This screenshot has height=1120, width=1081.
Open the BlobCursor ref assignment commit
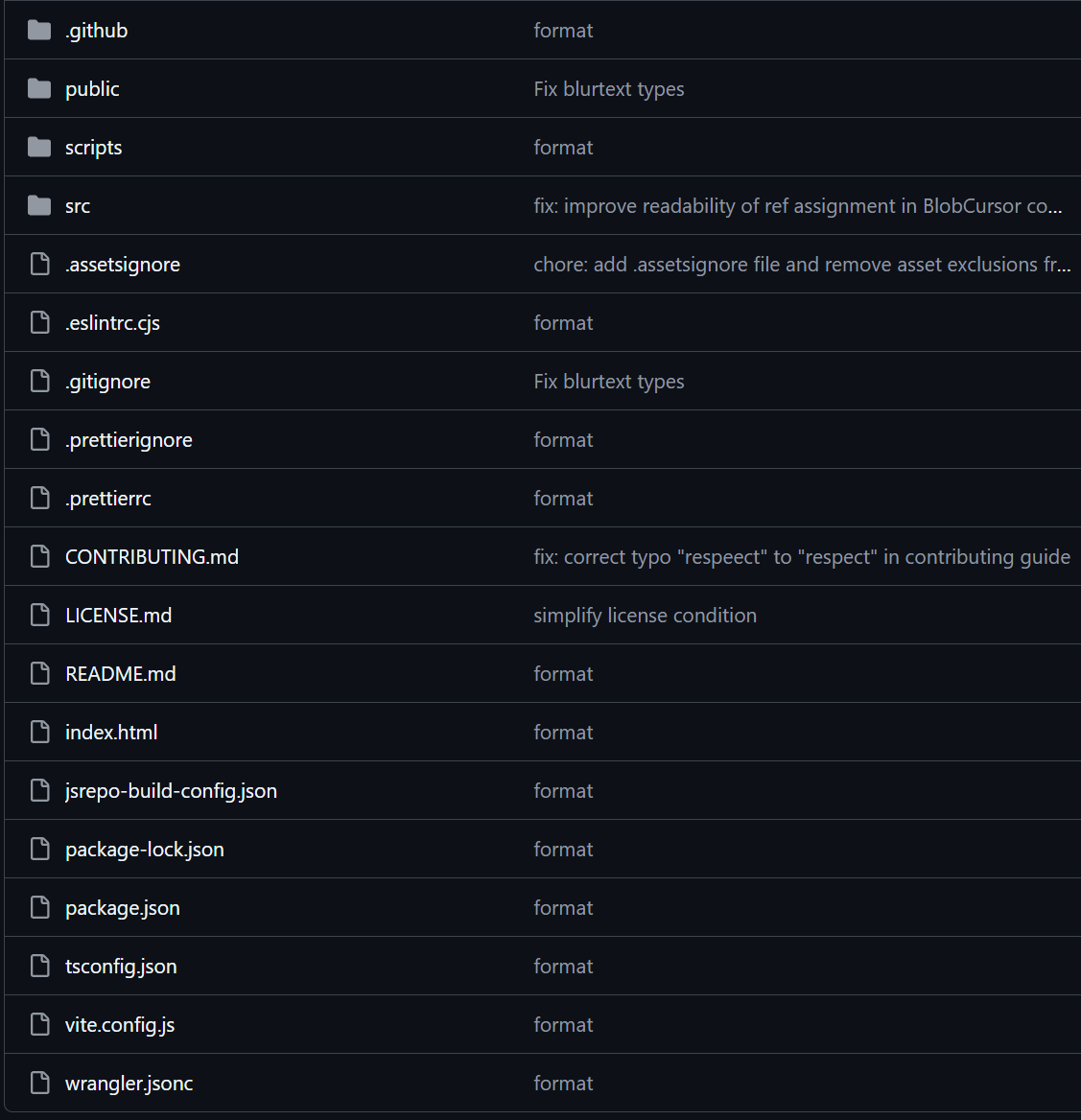pos(797,206)
